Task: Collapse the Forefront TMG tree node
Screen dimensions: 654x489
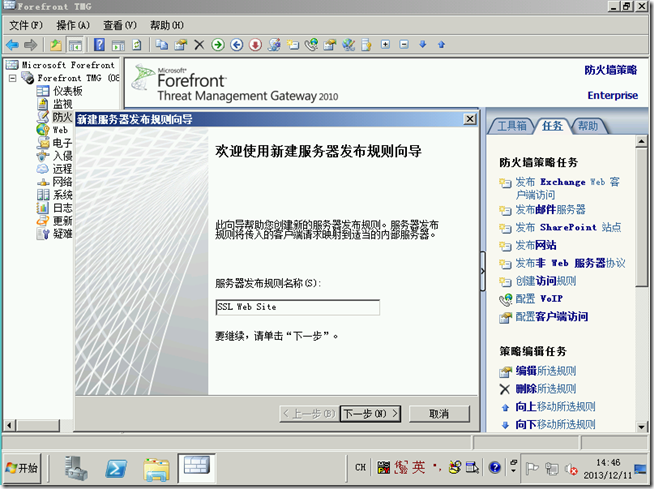Action: coord(13,78)
